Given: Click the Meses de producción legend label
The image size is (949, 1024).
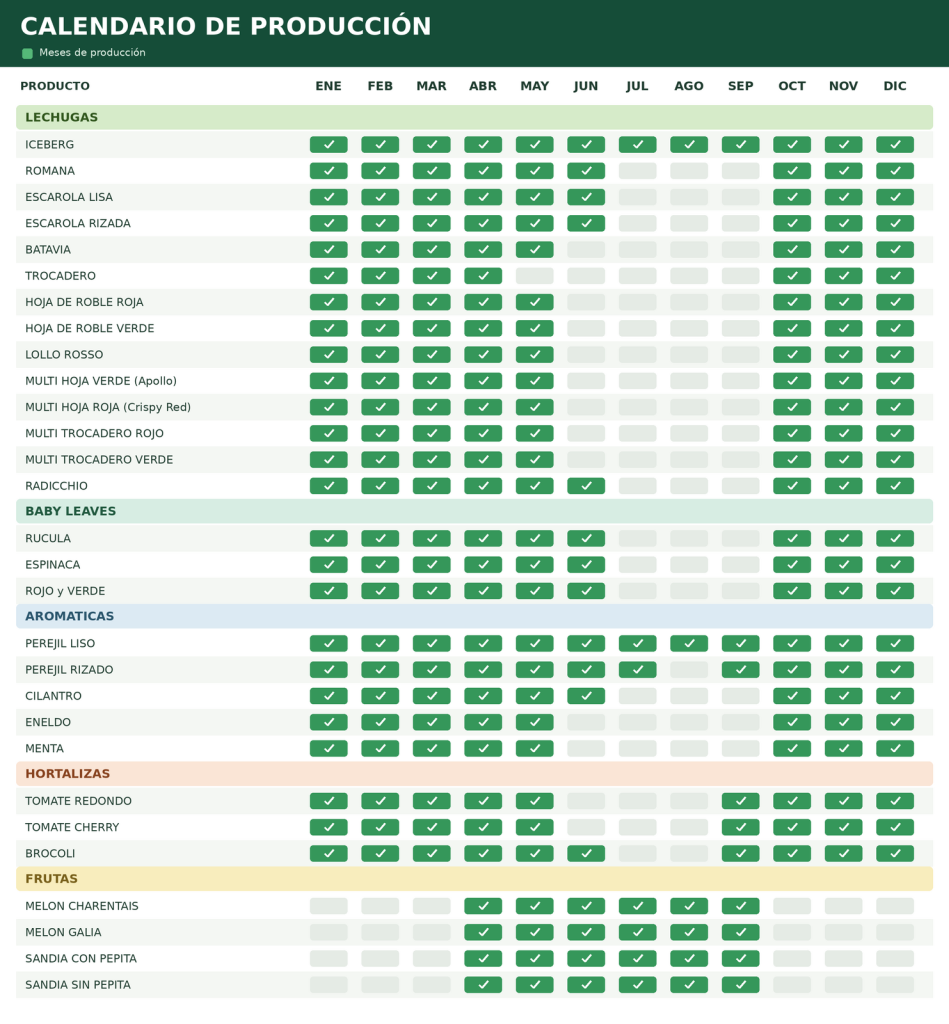Looking at the screenshot, I should [92, 53].
